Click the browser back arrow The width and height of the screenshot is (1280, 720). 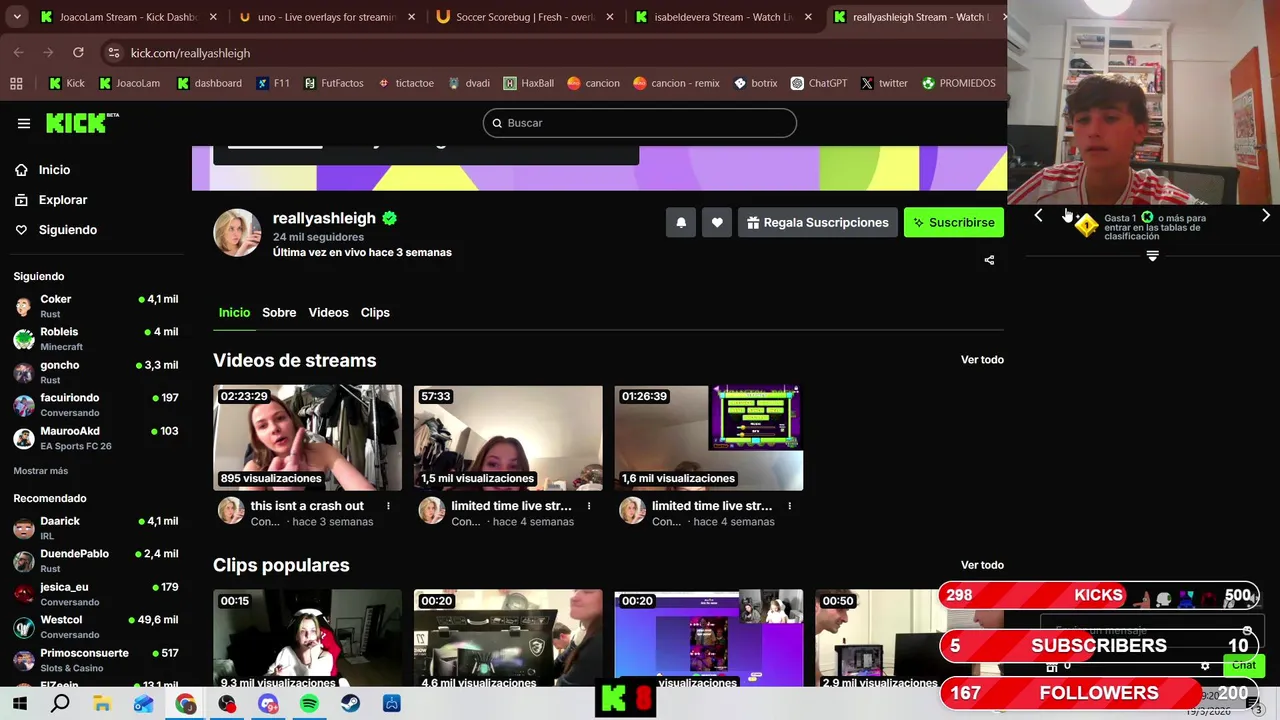19,52
